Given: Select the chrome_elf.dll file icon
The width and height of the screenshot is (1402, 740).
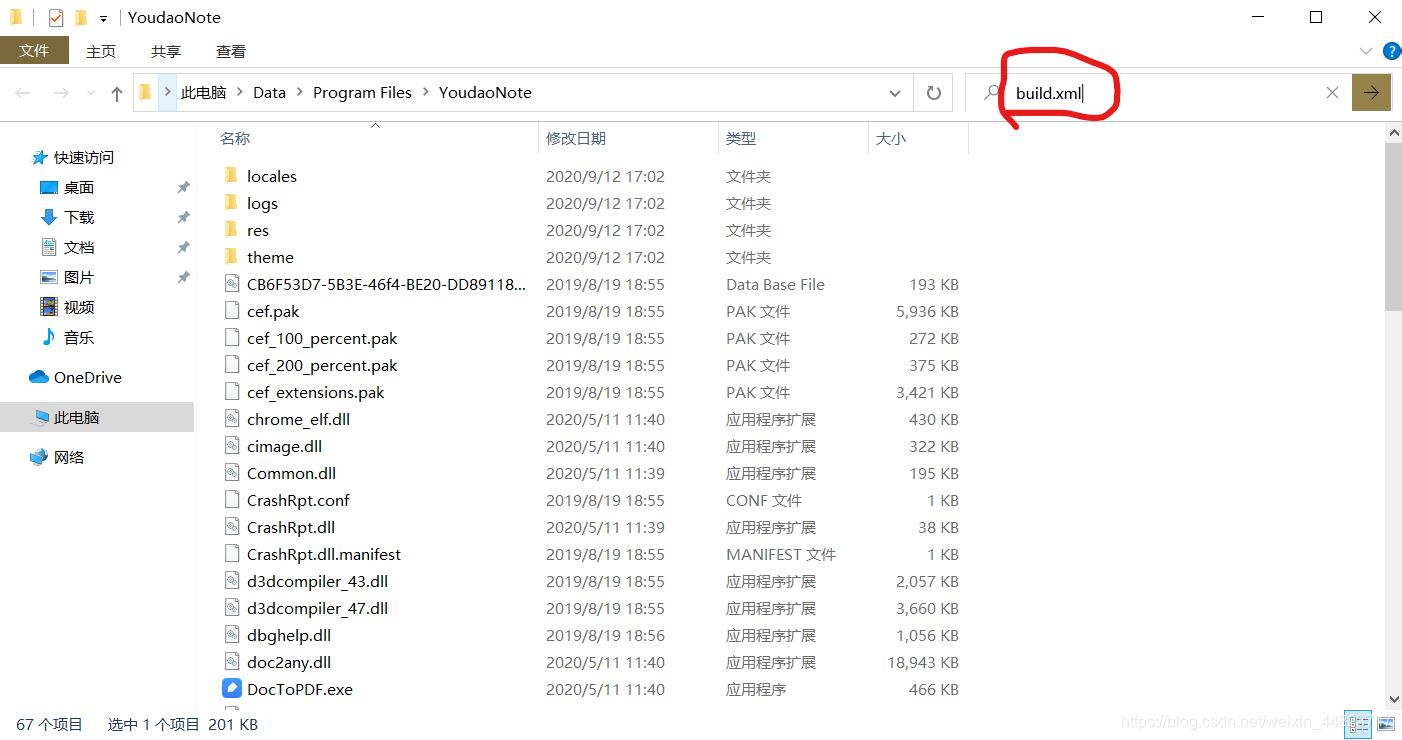Looking at the screenshot, I should [x=231, y=419].
